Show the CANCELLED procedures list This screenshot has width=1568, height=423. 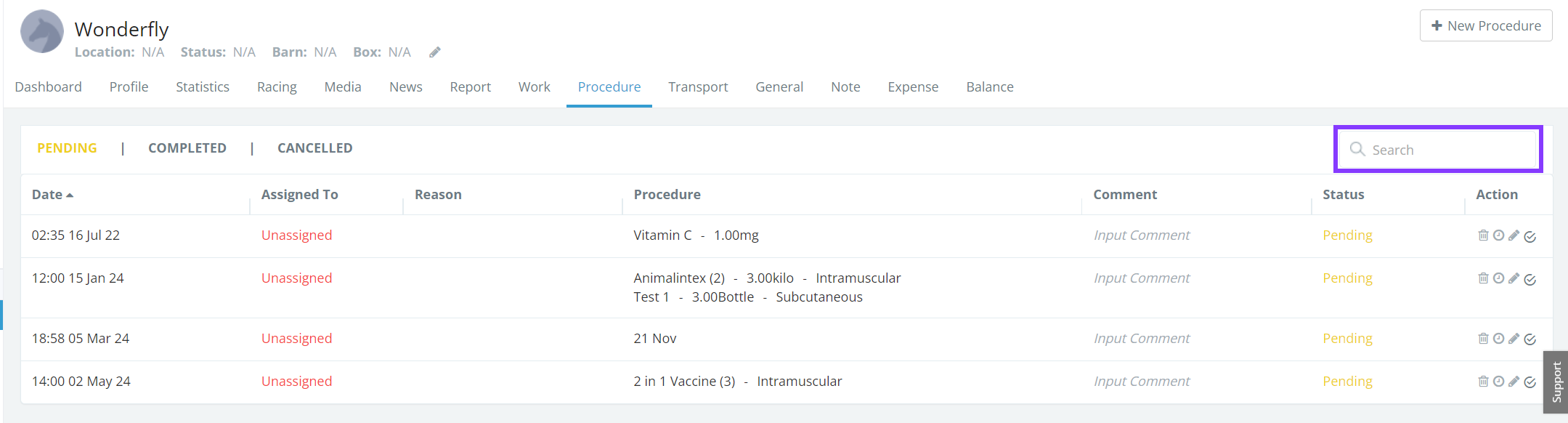click(x=314, y=148)
